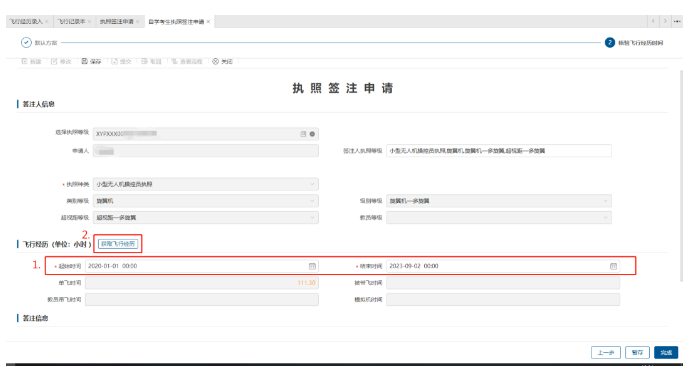Click the 暂存 temporary save button
The width and height of the screenshot is (694, 371).
(x=637, y=352)
